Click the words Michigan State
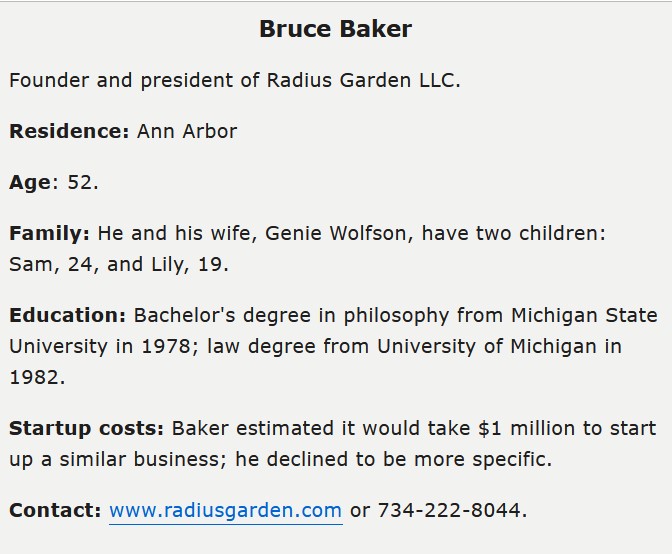The height and width of the screenshot is (554, 672). (x=584, y=315)
